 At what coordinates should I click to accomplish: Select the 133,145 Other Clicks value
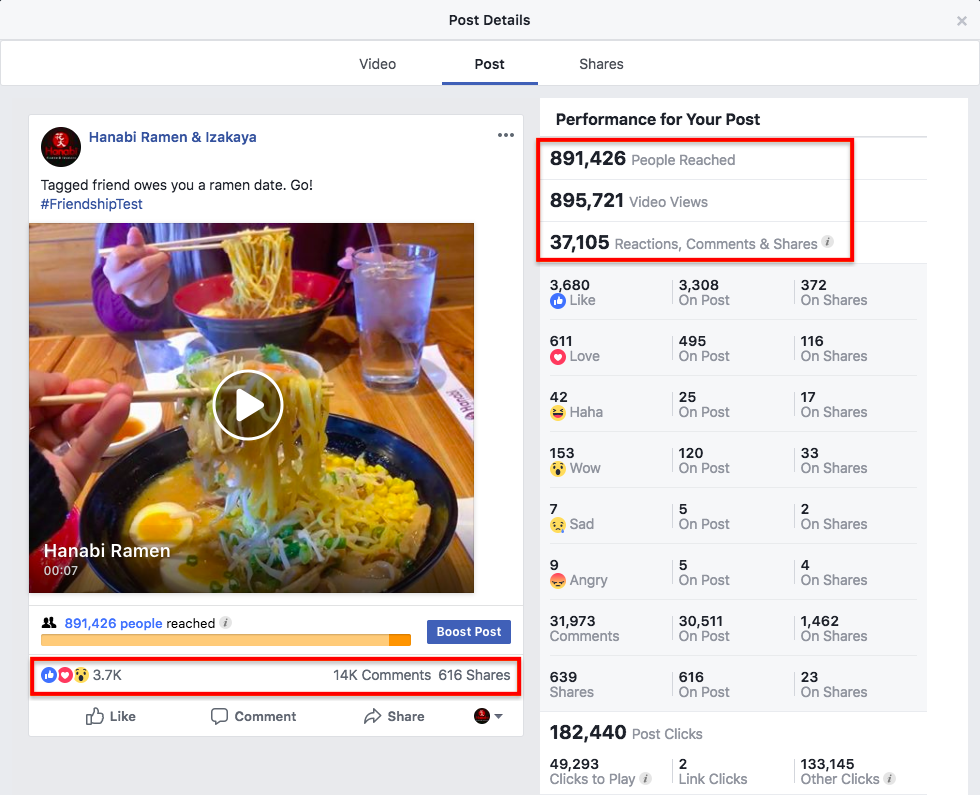(828, 764)
